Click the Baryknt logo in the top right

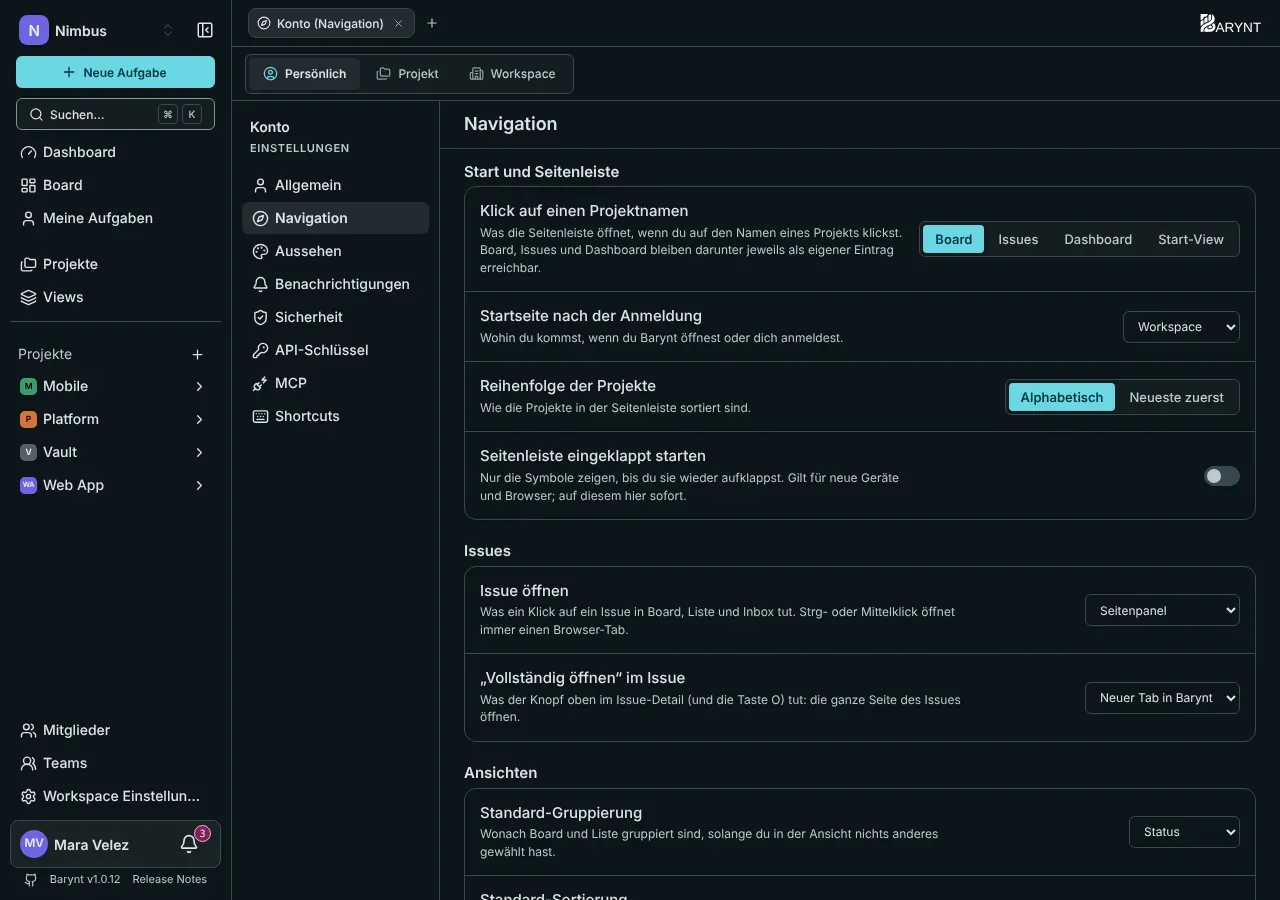(x=1230, y=23)
